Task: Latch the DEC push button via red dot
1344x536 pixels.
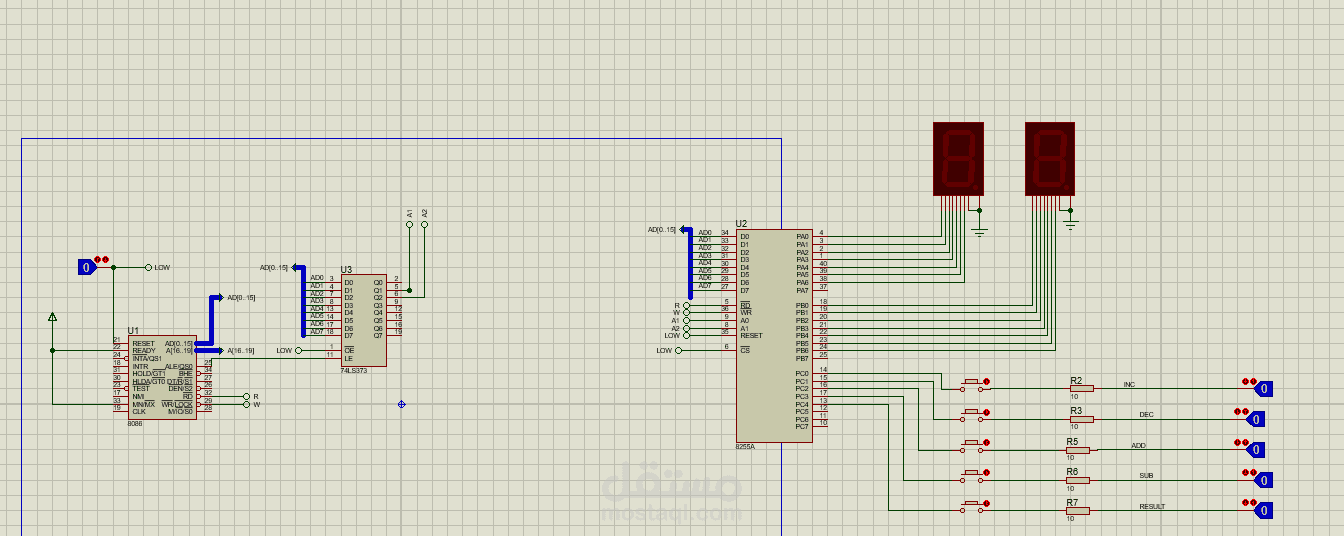Action: point(986,412)
